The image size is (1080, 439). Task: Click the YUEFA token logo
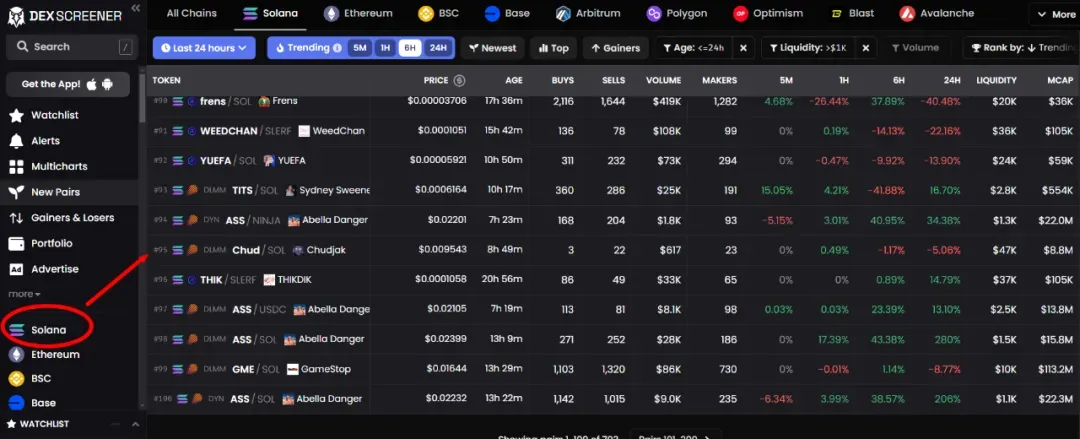(x=269, y=161)
